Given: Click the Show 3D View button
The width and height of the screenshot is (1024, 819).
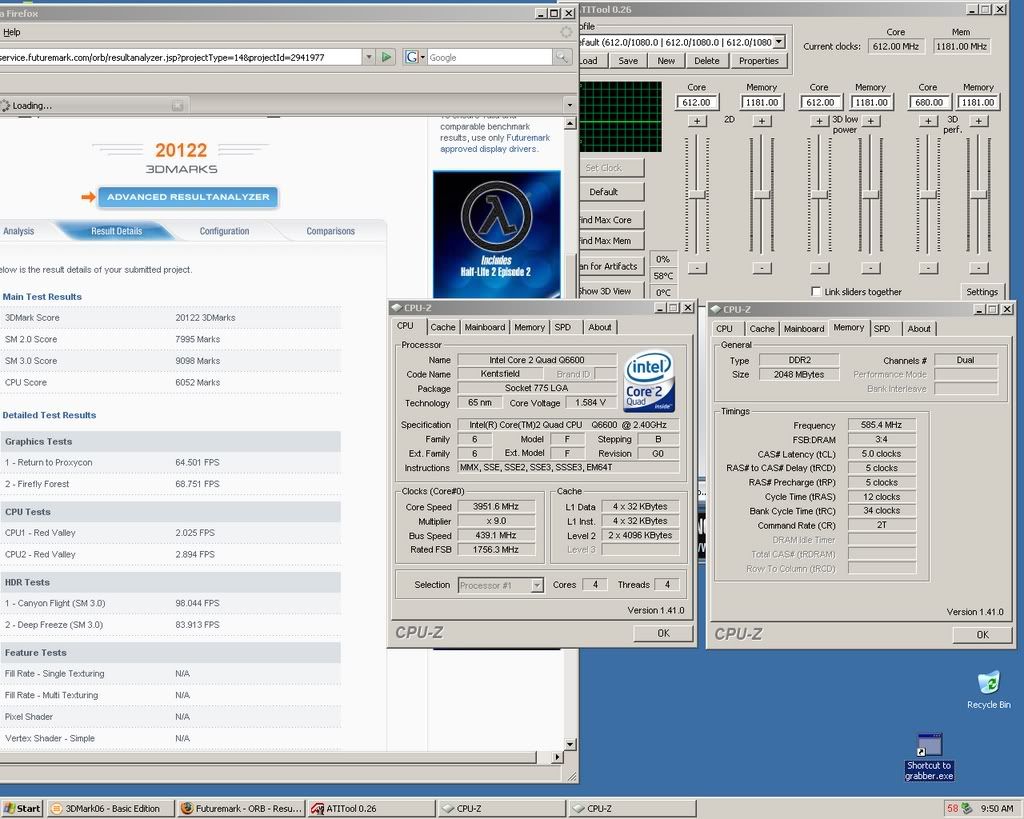Looking at the screenshot, I should pyautogui.click(x=611, y=291).
